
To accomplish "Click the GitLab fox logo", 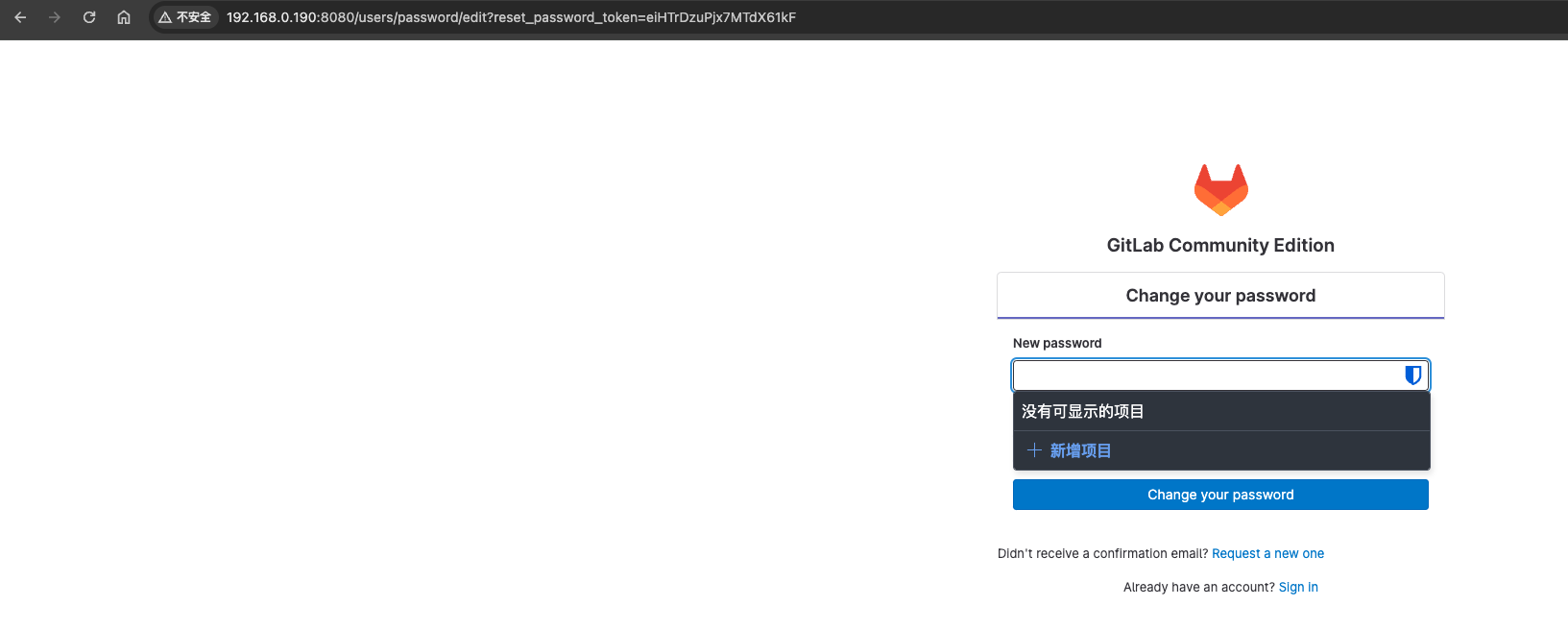I will tap(1220, 190).
